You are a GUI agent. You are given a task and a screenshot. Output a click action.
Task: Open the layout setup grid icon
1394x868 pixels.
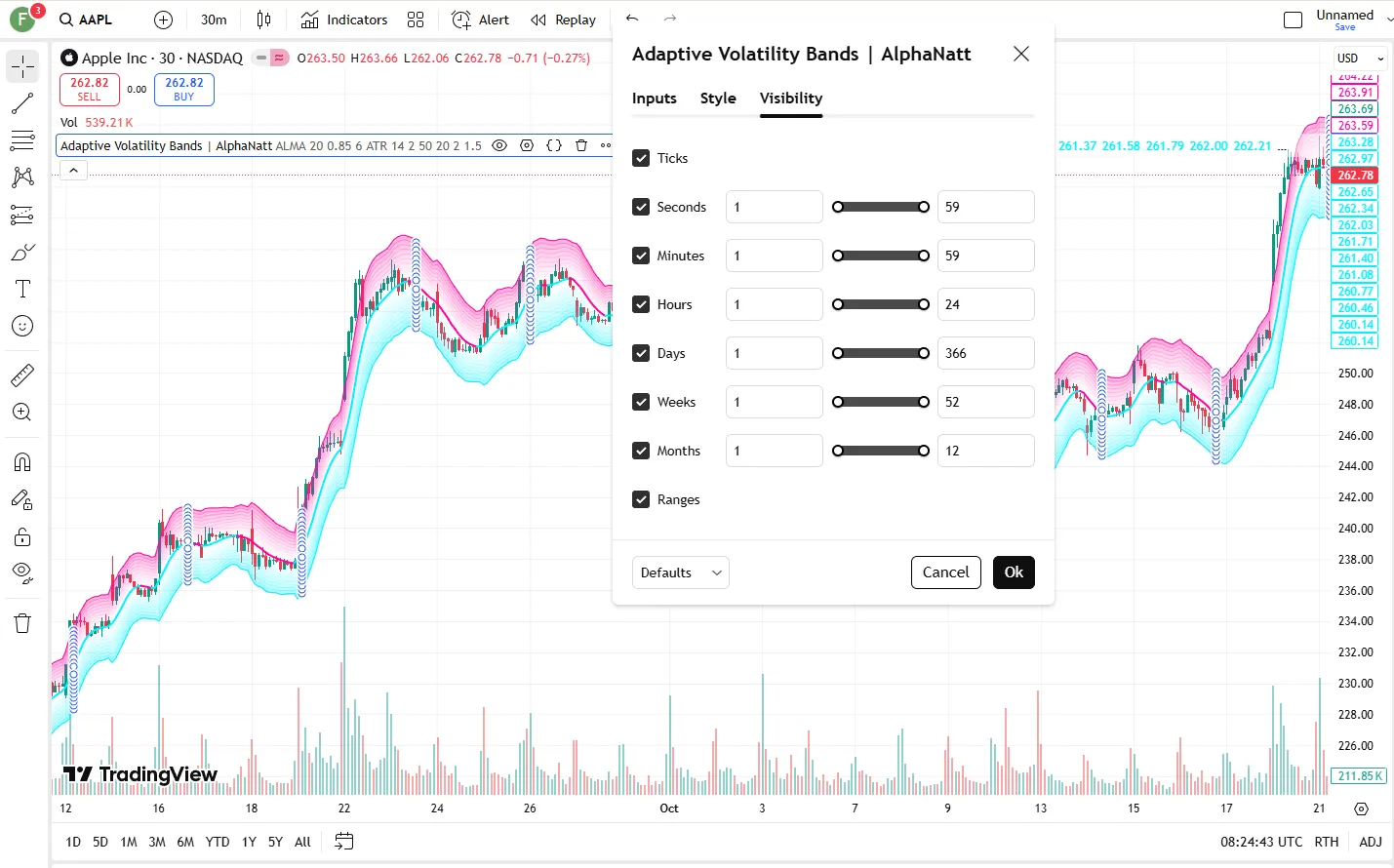416,20
